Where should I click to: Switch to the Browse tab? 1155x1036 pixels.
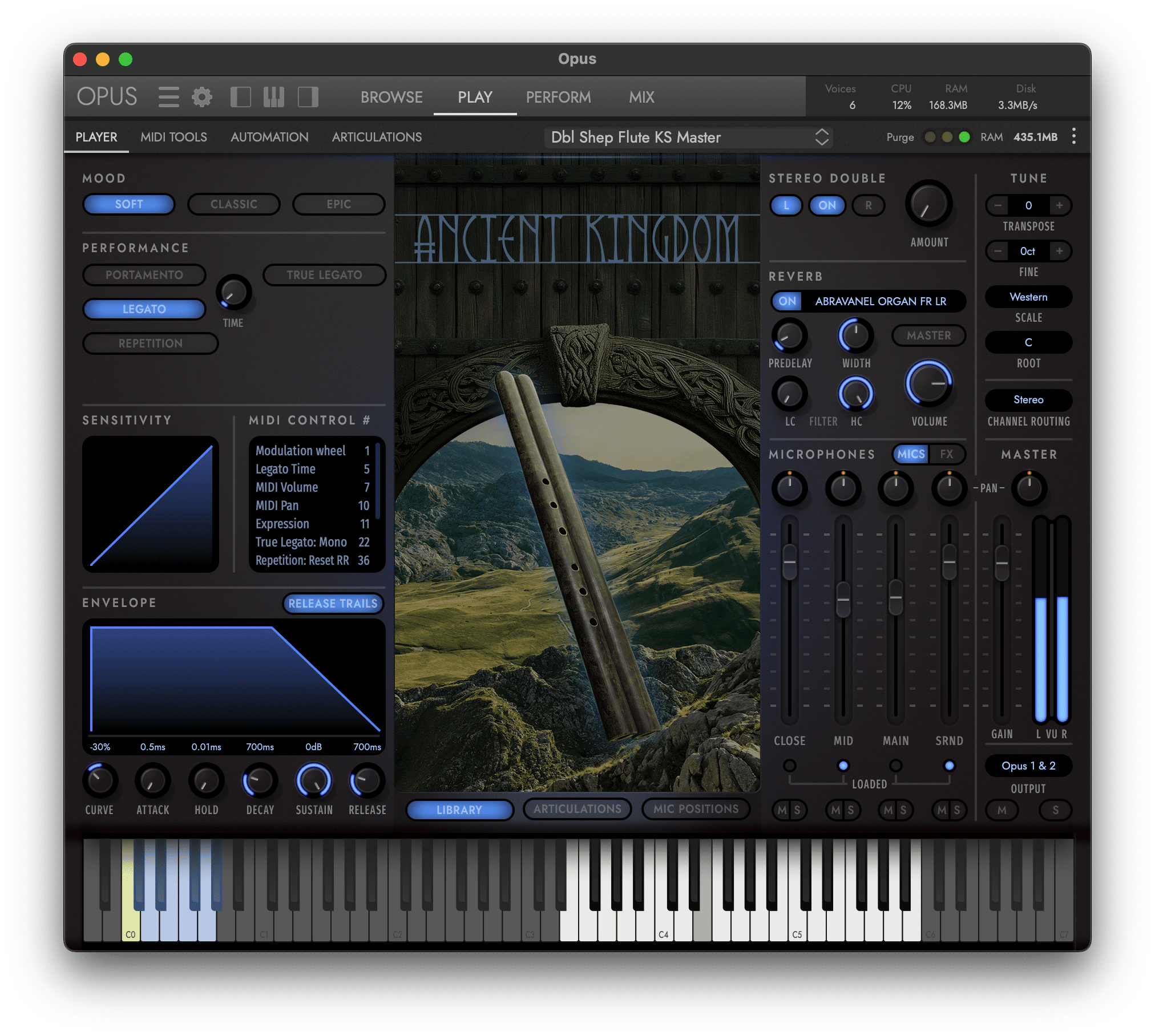coord(391,97)
